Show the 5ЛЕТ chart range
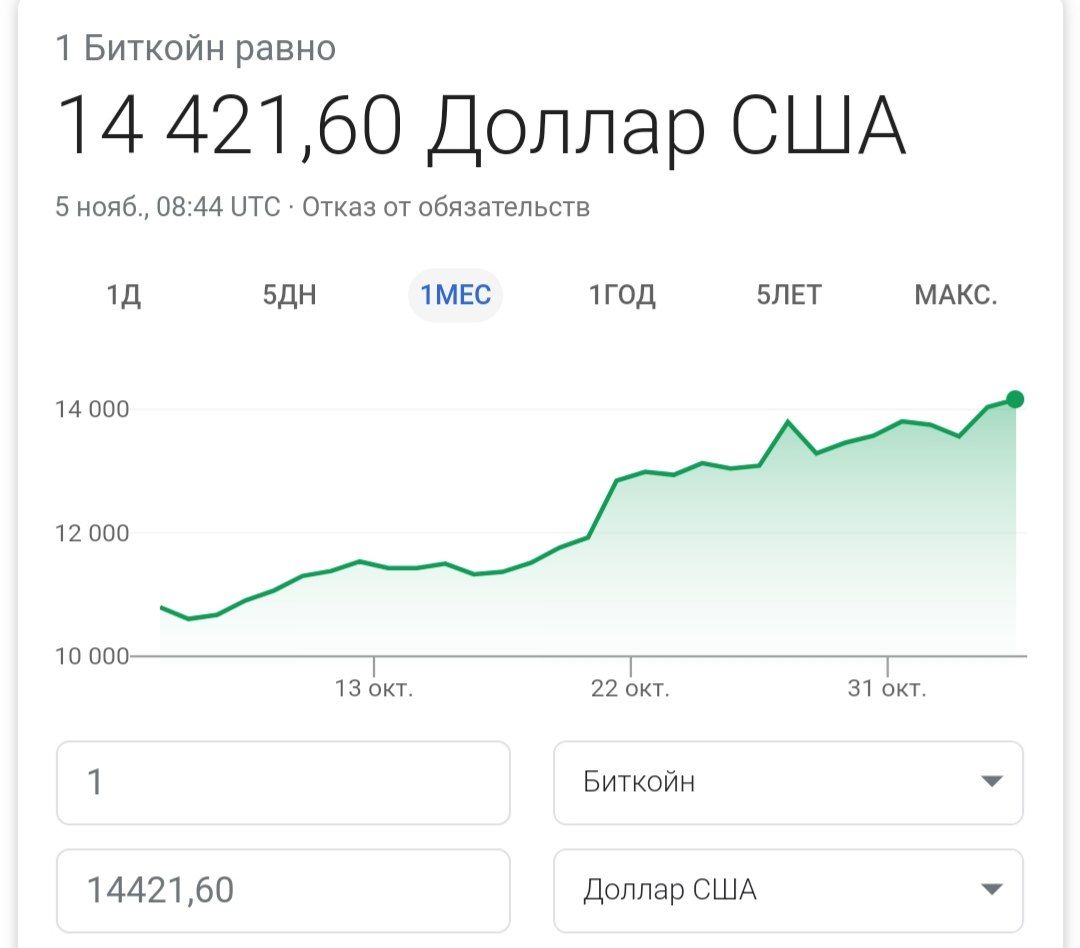This screenshot has width=1080, height=948. [x=789, y=295]
